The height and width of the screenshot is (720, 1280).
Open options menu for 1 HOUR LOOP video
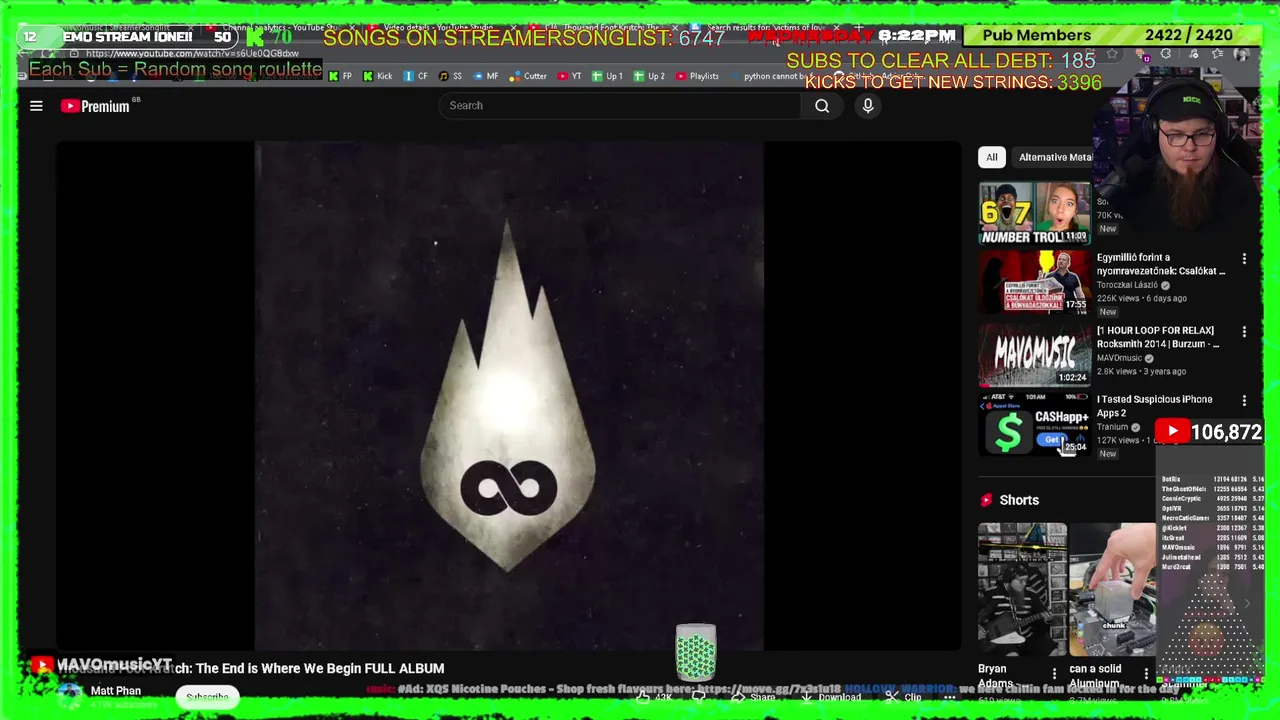(1244, 331)
